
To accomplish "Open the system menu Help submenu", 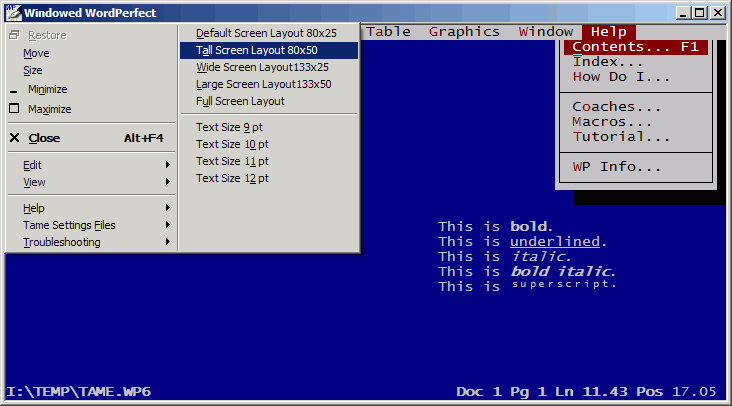I will (x=34, y=208).
